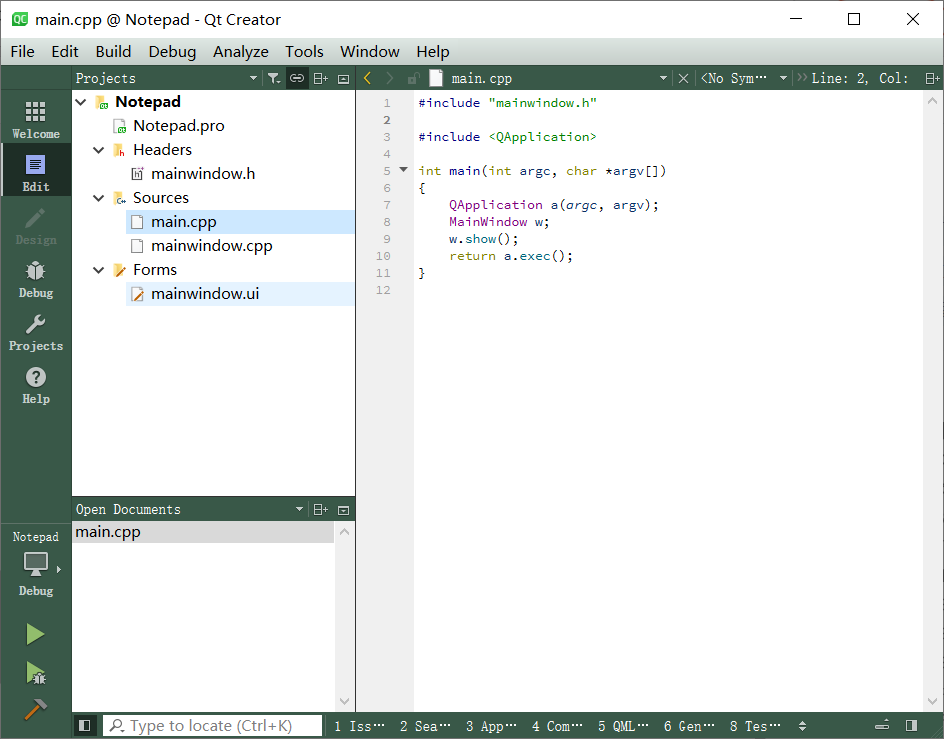Go back in navigation history
Image resolution: width=944 pixels, height=739 pixels.
pyautogui.click(x=368, y=78)
